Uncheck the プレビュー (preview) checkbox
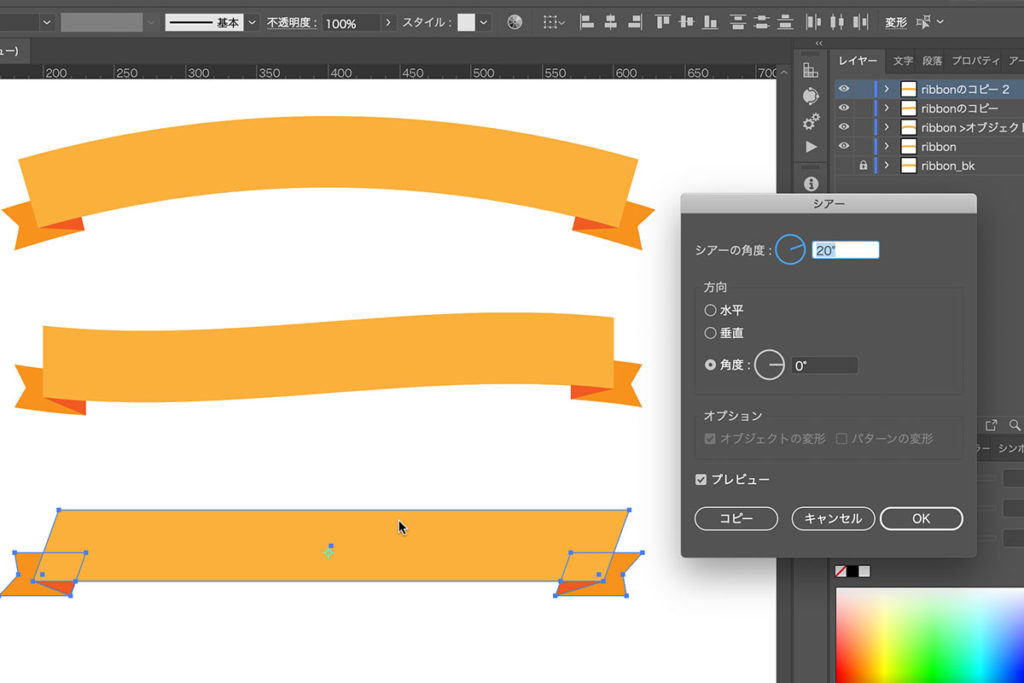Viewport: 1024px width, 683px height. [701, 480]
